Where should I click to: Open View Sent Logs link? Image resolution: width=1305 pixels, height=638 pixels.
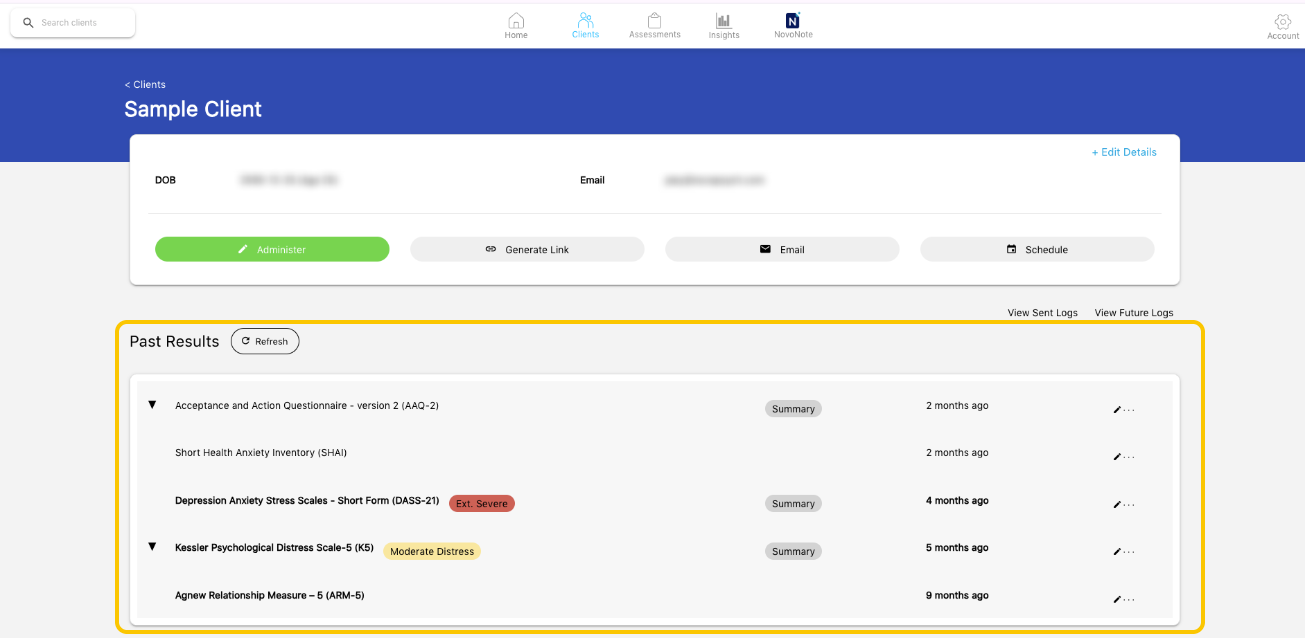coord(1043,313)
